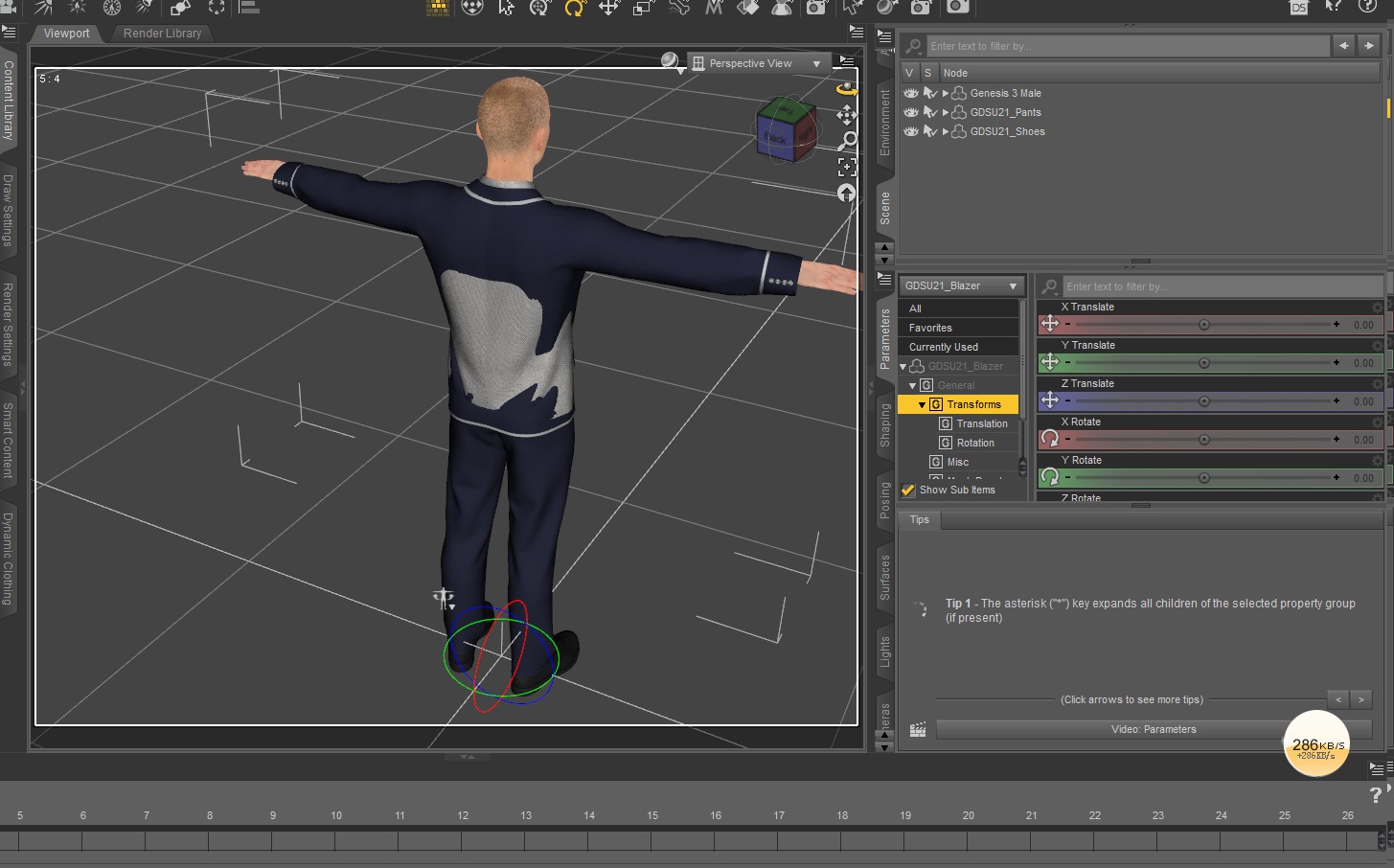Image resolution: width=1394 pixels, height=868 pixels.
Task: Open the GDSU21_Blazer node selection dropdown
Action: click(962, 286)
